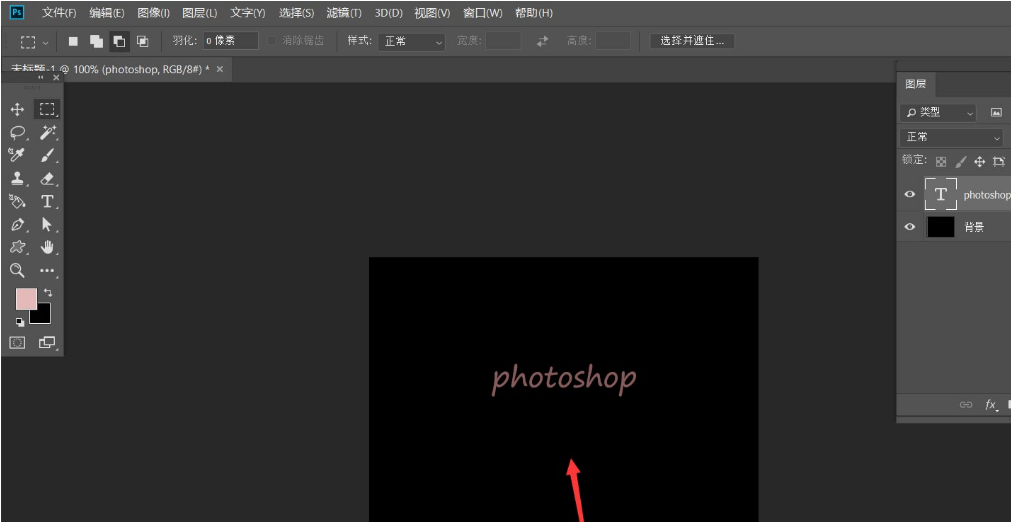This screenshot has height=522, width=1011.
Task: Select the 背景 layer thumbnail
Action: click(x=941, y=227)
